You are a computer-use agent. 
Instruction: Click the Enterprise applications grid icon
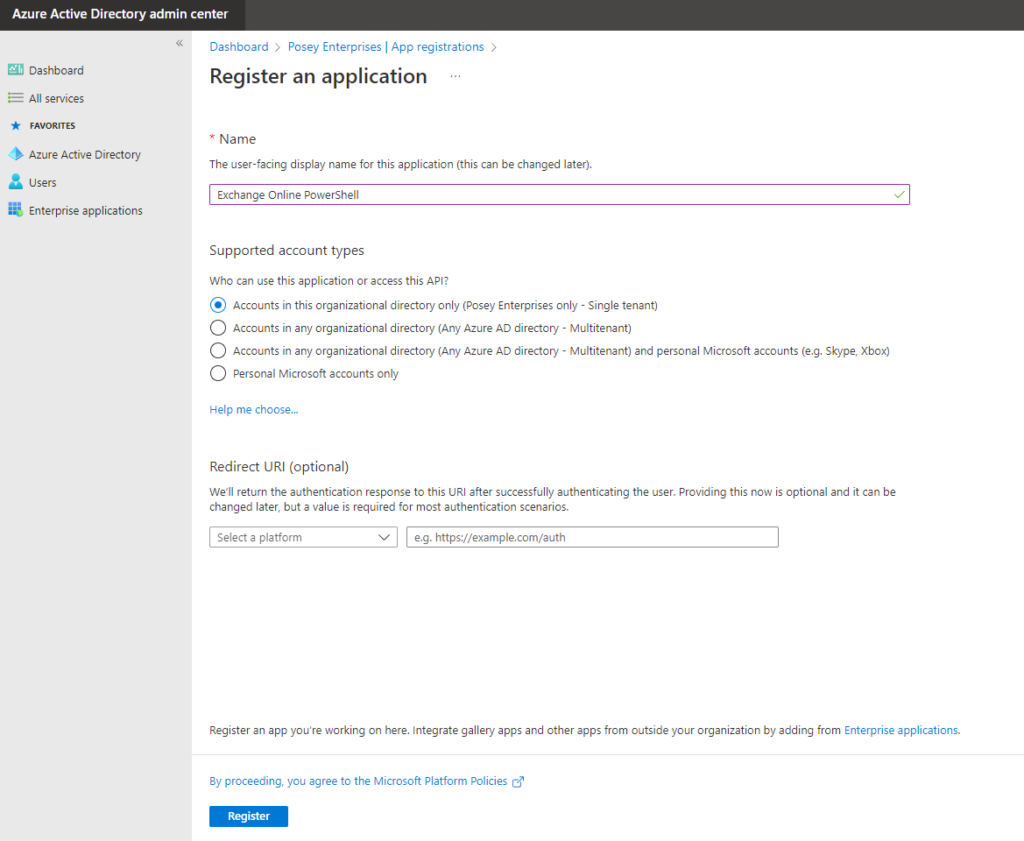(x=16, y=210)
